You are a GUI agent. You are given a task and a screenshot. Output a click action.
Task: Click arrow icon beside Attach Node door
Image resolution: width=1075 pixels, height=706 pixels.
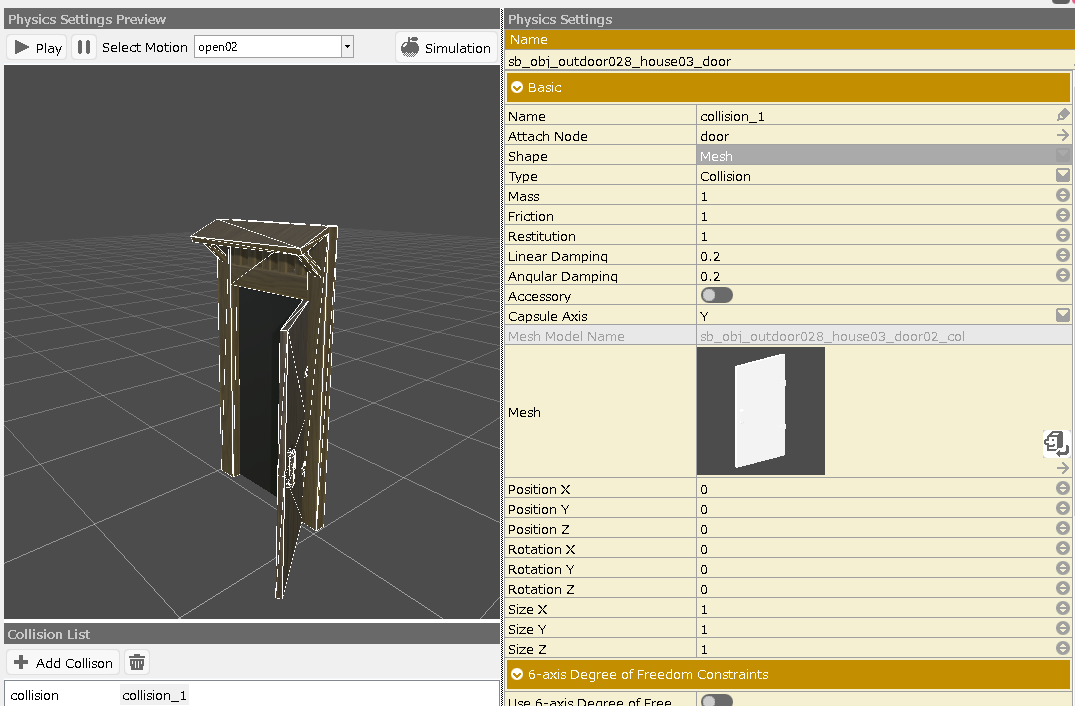point(1063,136)
